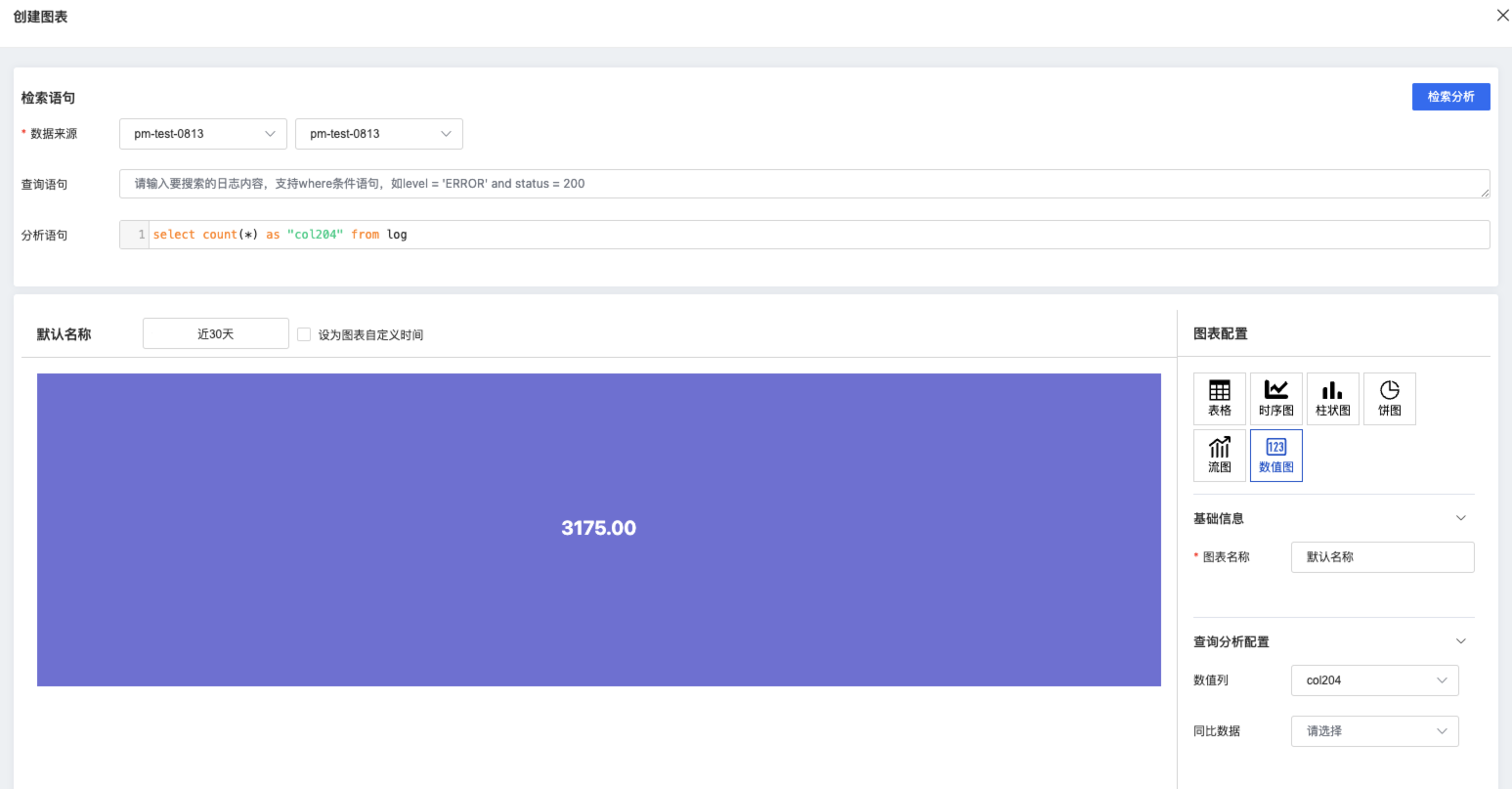Click the 检索语句 section heading
This screenshot has height=789, width=1512.
pyautogui.click(x=49, y=98)
